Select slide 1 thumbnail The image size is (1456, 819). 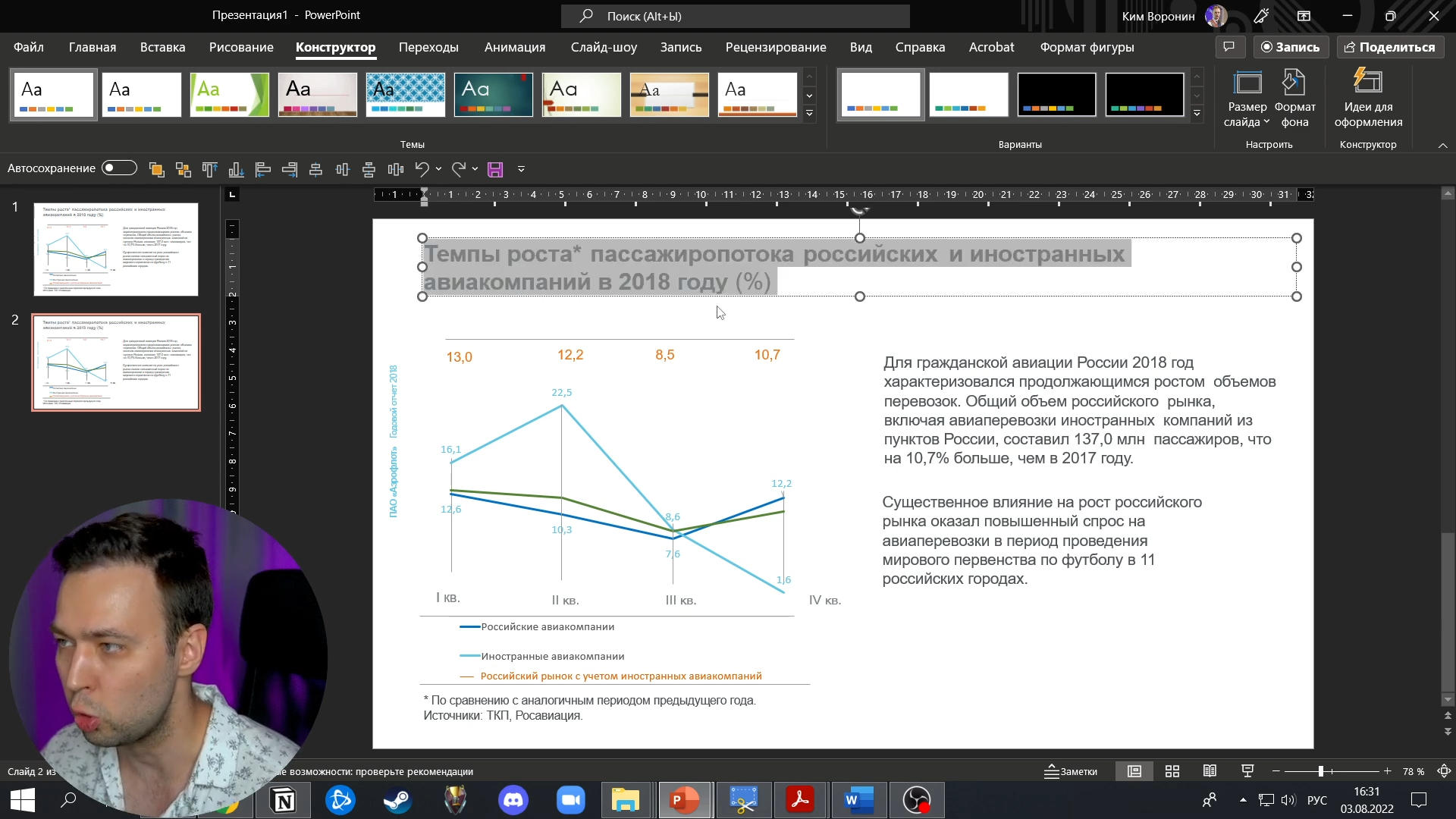pos(116,249)
